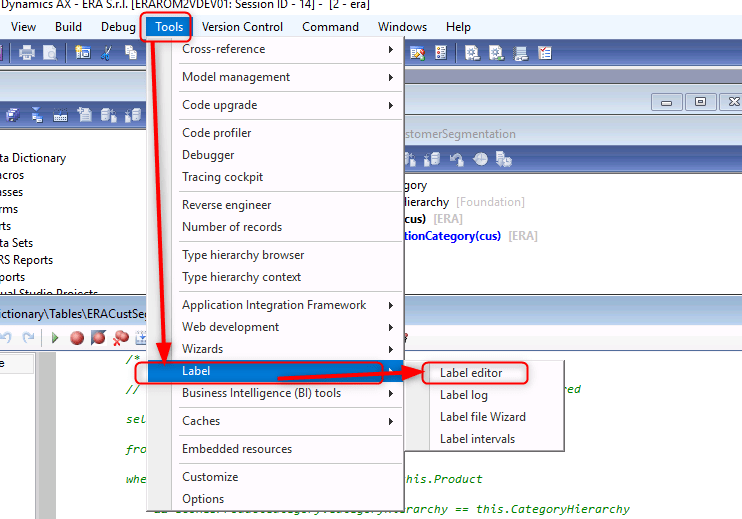
Task: Click the Redo arrow in editor toolbar
Action: 28,337
